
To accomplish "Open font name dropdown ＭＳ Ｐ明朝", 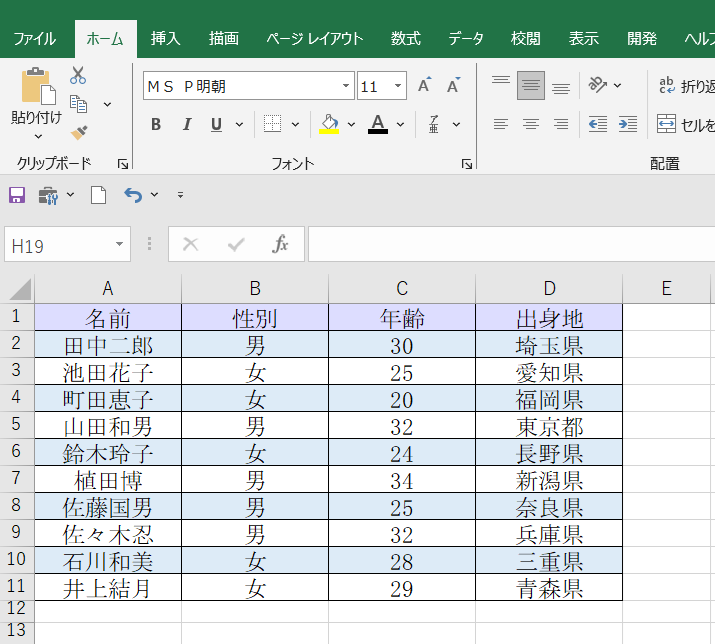I will pos(346,85).
